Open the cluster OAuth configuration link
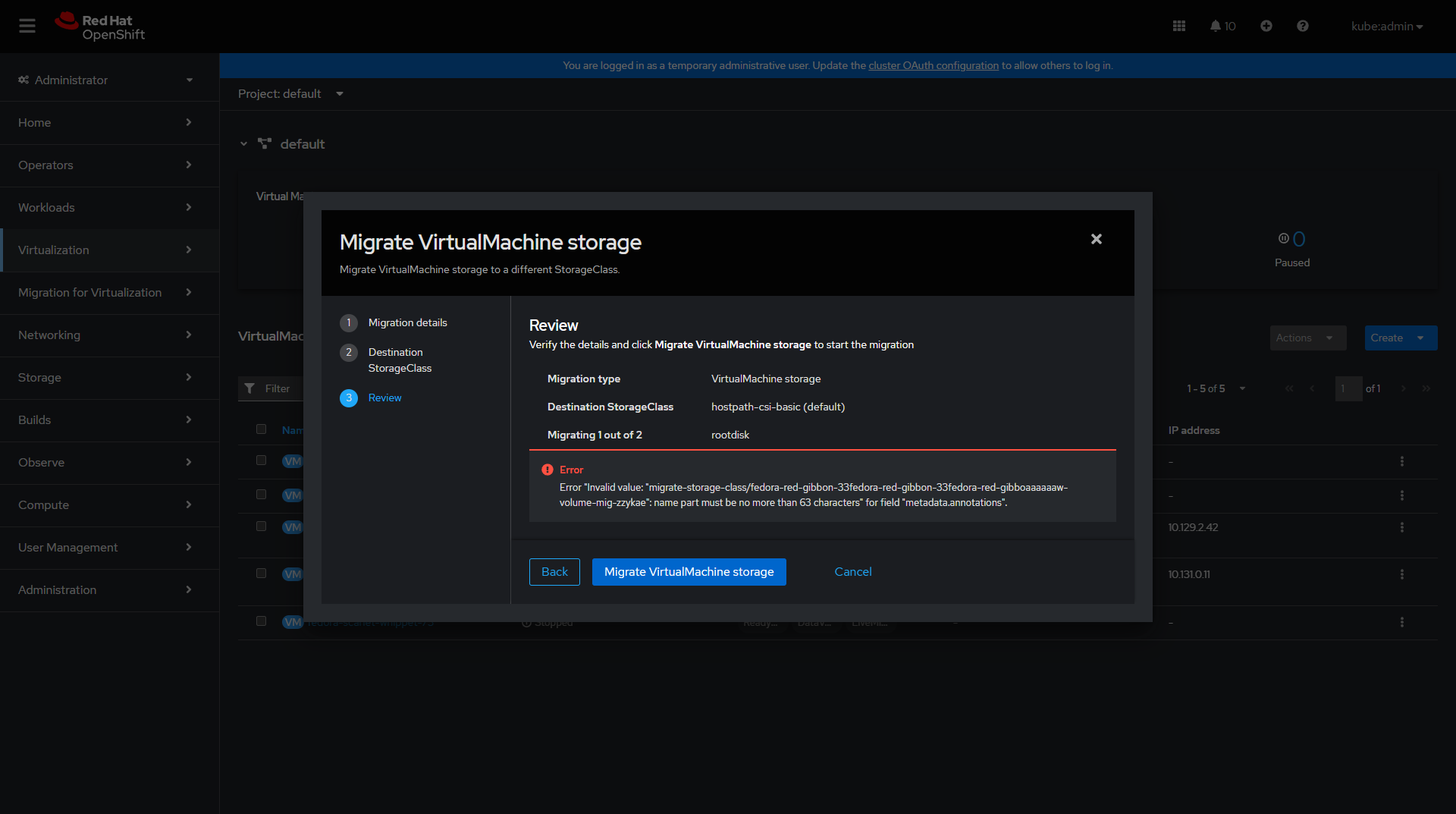 click(934, 66)
